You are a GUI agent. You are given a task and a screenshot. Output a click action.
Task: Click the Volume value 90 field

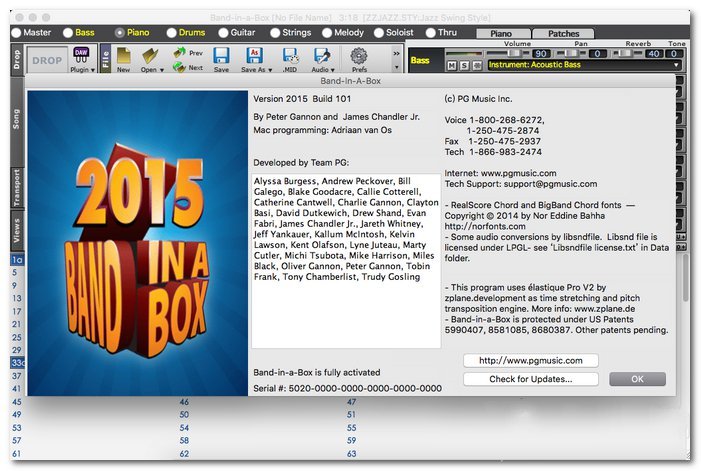click(x=541, y=54)
